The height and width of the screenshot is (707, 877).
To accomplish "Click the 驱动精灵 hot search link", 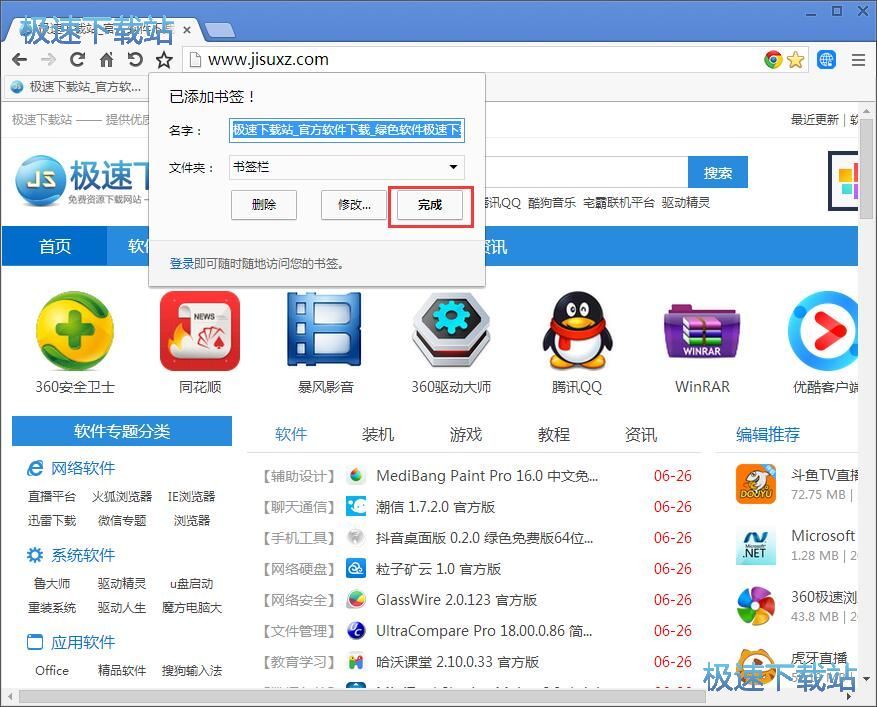I will tap(686, 202).
